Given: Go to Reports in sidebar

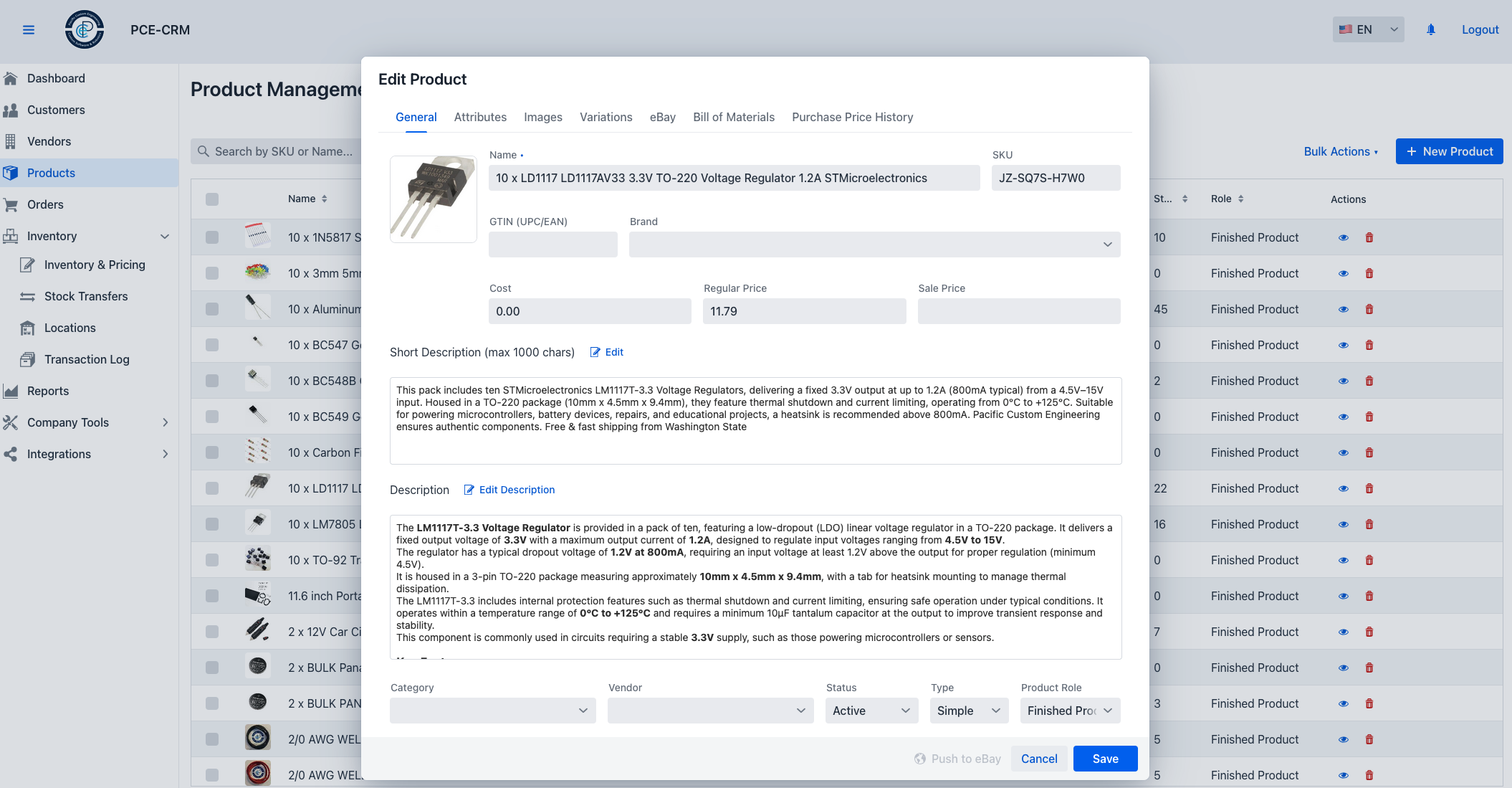Looking at the screenshot, I should pos(48,391).
